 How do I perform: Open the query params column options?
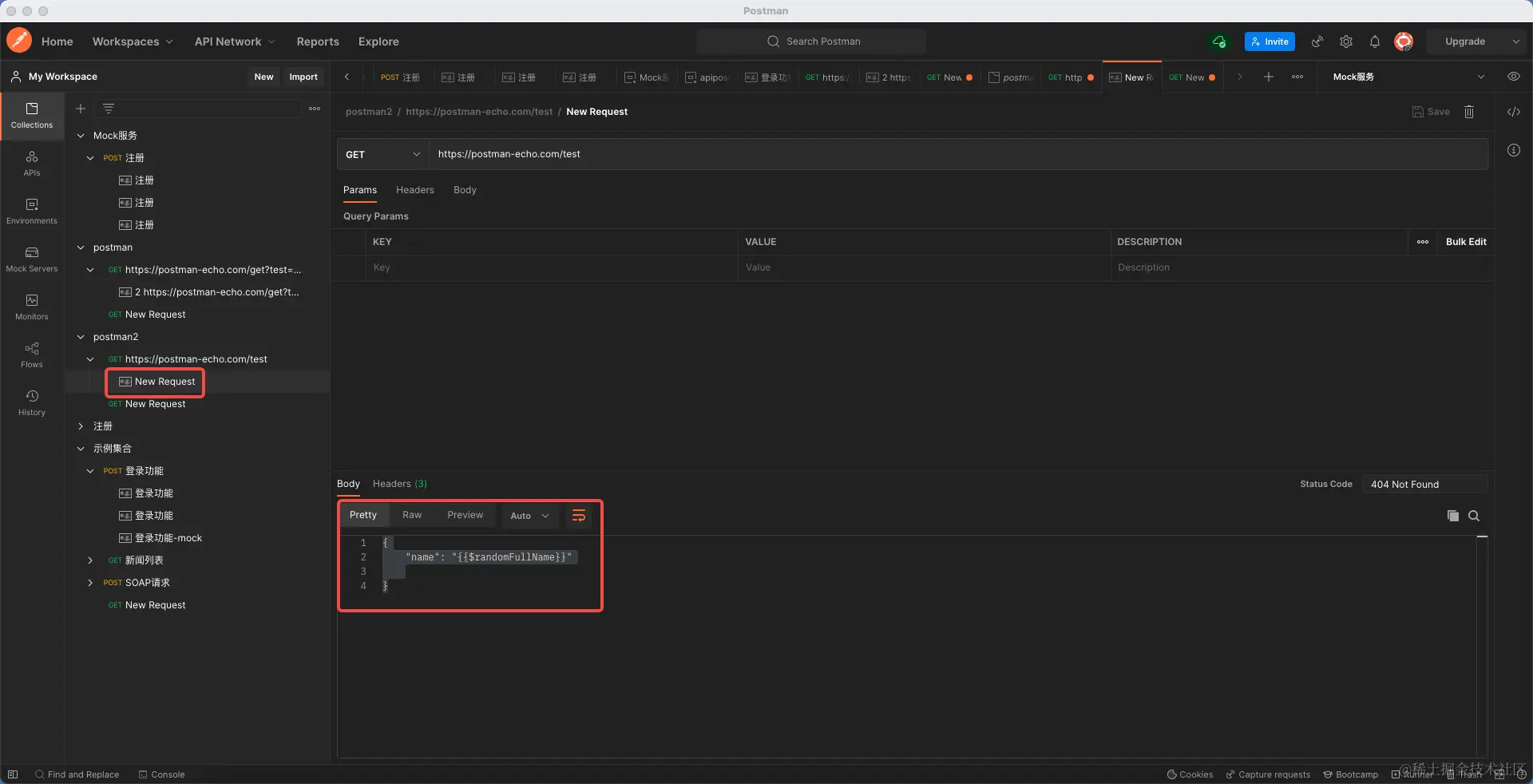pos(1423,242)
